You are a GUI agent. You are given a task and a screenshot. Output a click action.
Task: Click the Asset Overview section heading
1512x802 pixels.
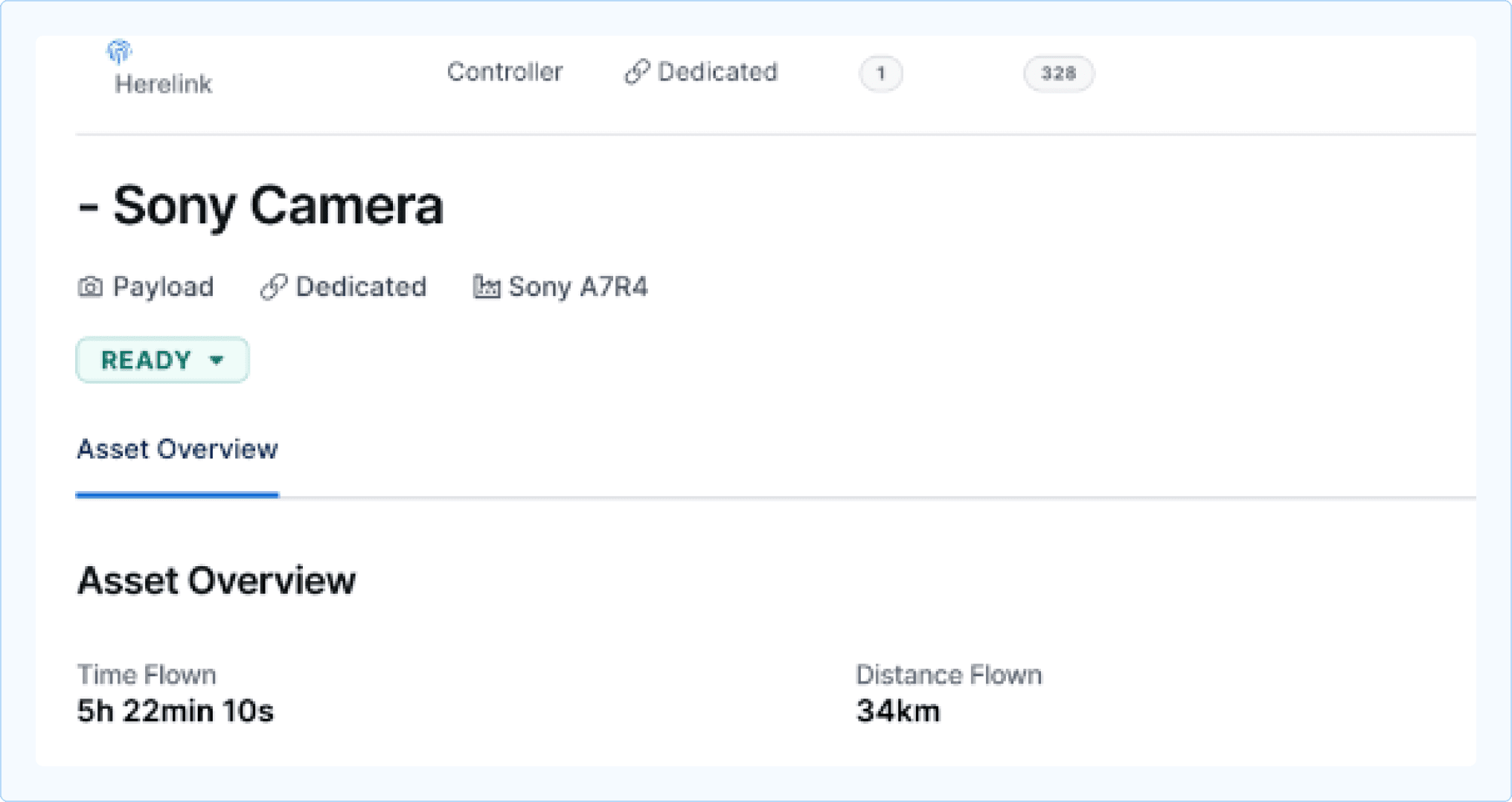coord(217,581)
